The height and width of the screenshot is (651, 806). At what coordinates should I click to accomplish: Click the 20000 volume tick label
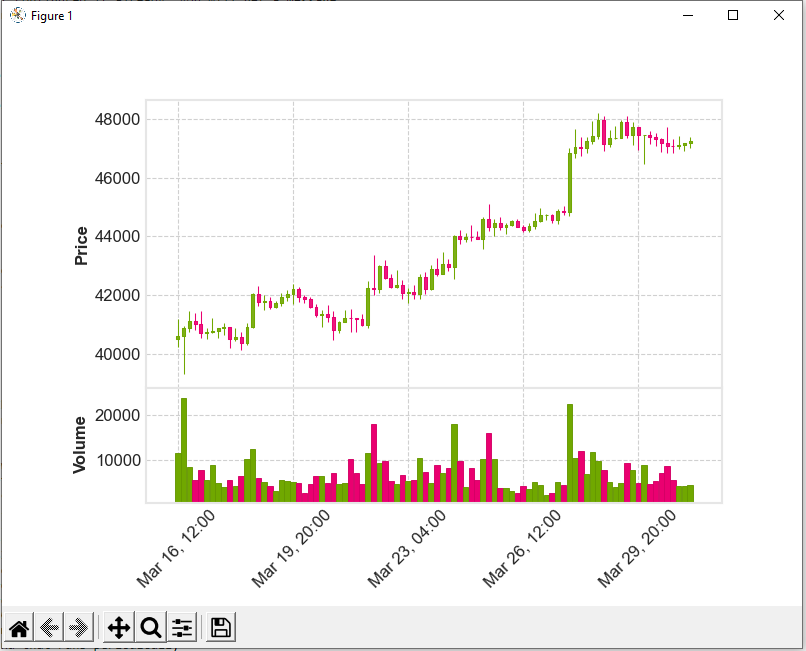tap(115, 416)
